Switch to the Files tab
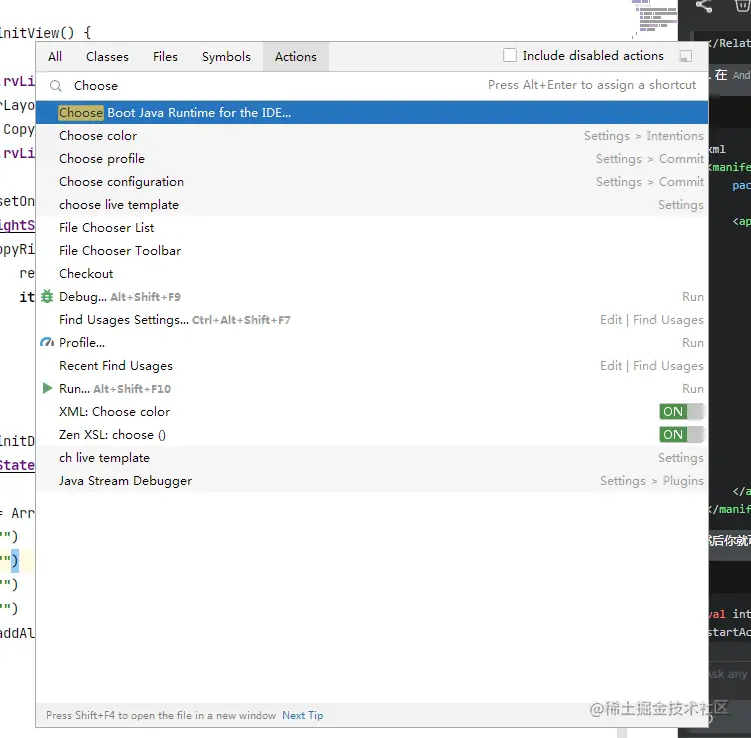The height and width of the screenshot is (738, 751). tap(165, 57)
